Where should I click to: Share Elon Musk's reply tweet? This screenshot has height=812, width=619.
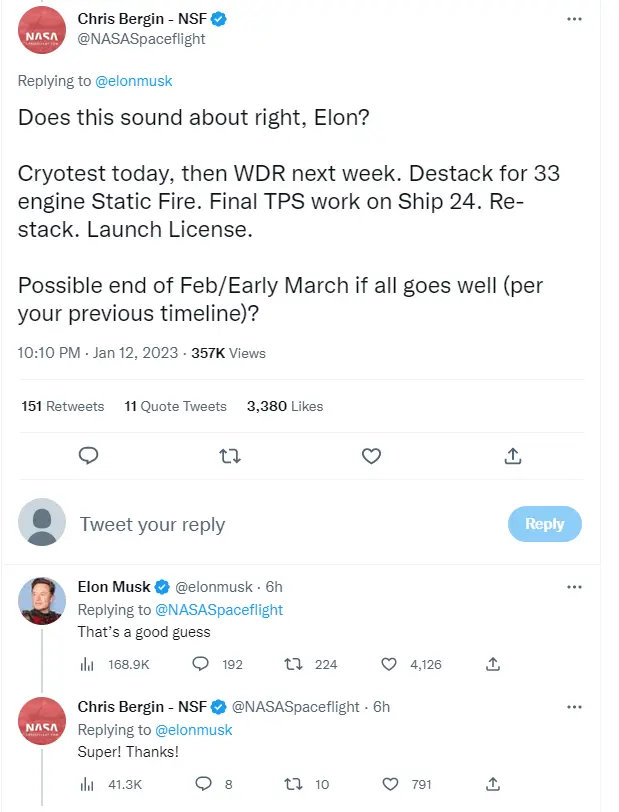(x=492, y=663)
